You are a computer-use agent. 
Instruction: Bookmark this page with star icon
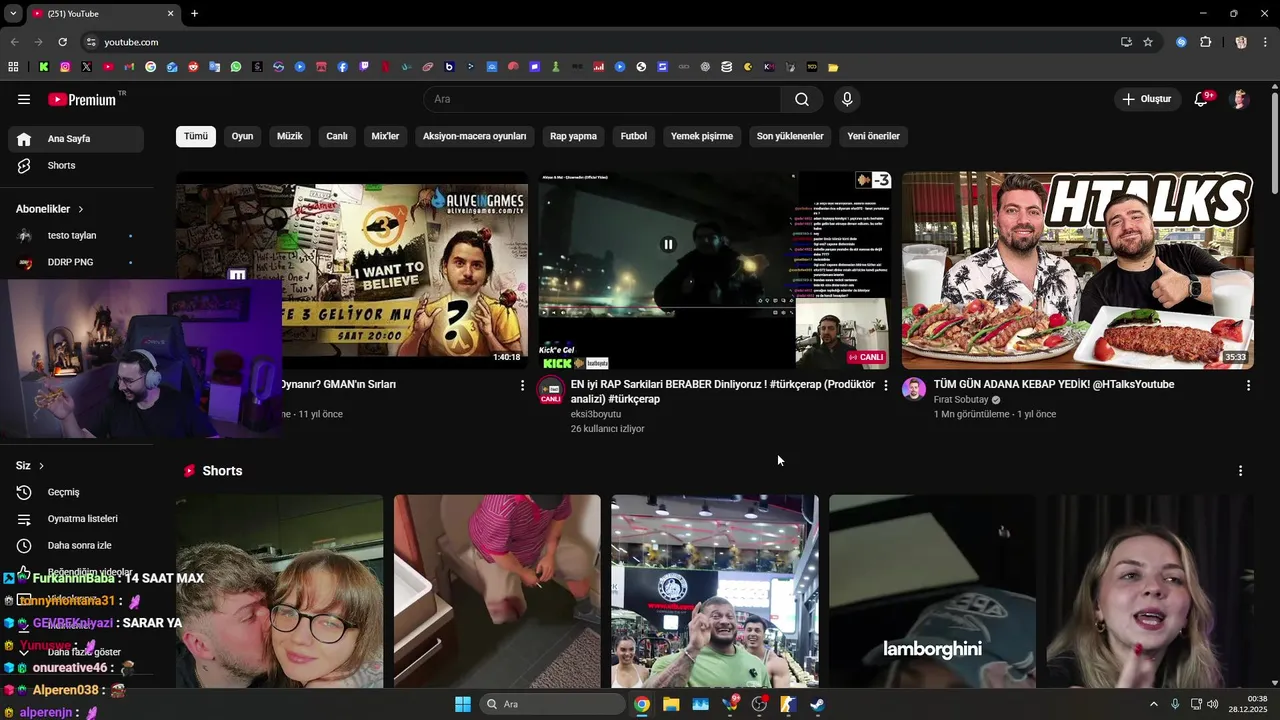1148,42
